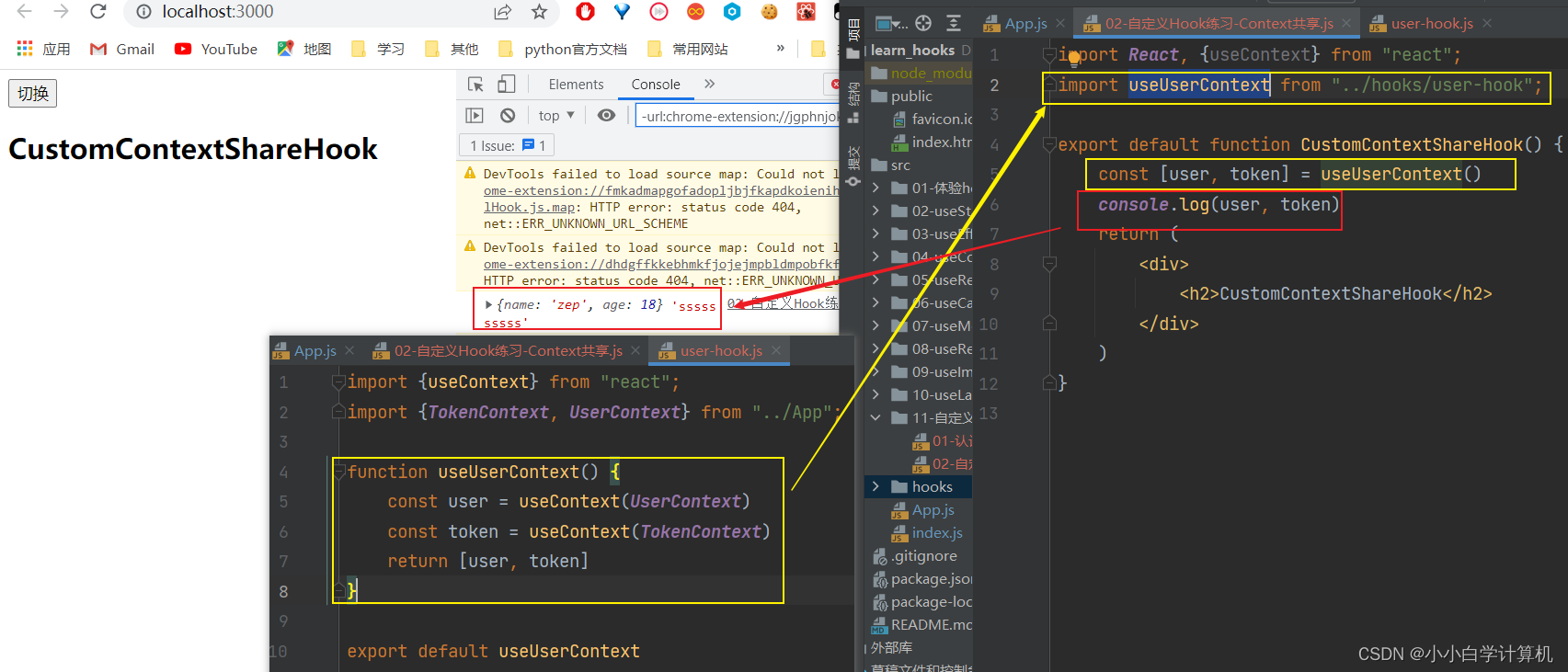Open the React developer tools extension icon
The height and width of the screenshot is (672, 1568).
pos(806,11)
